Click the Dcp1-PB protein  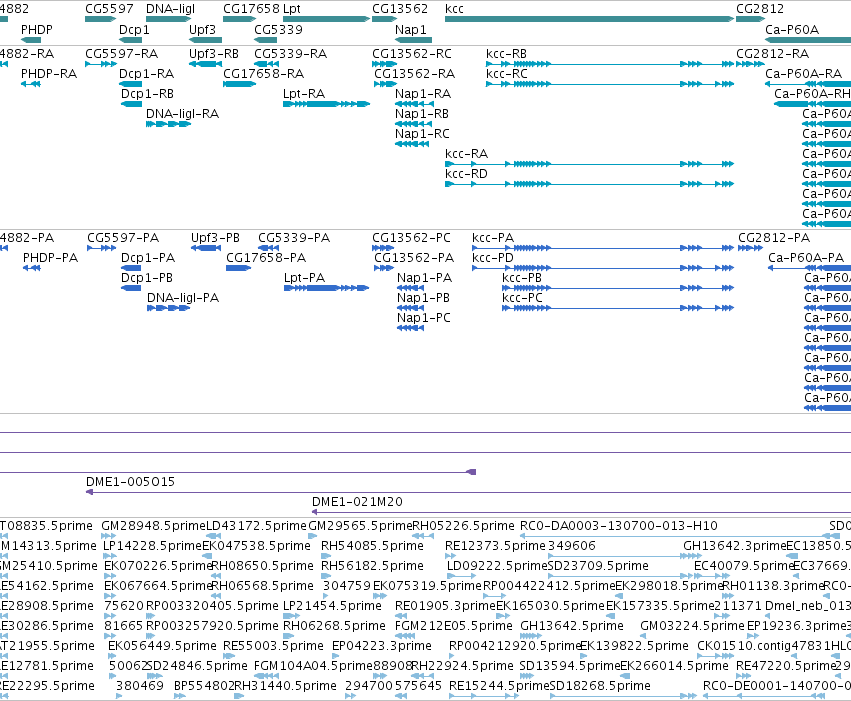coord(131,288)
